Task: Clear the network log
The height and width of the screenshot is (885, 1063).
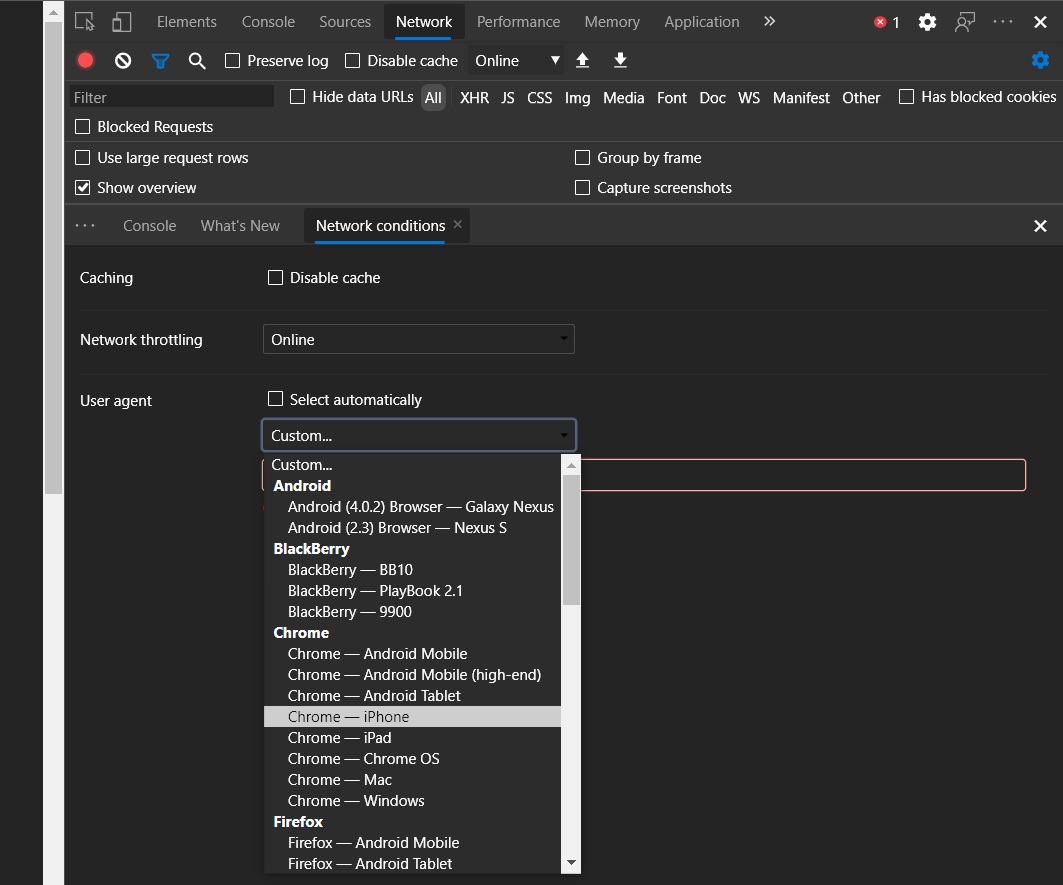Action: [123, 61]
